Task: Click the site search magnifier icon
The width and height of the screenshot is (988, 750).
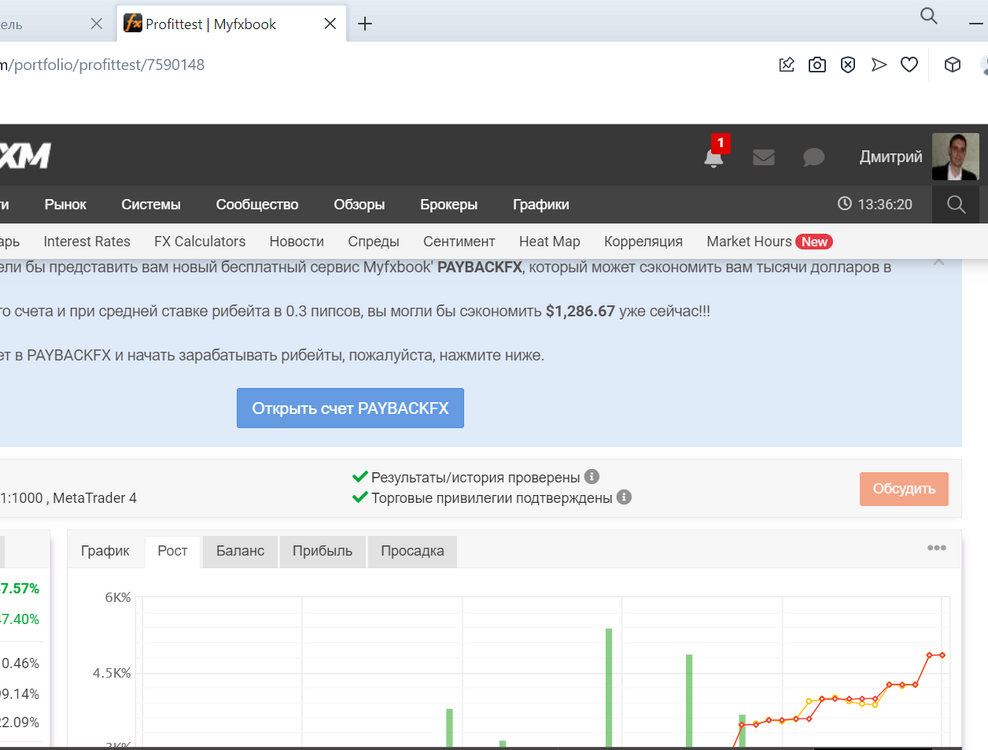Action: (x=956, y=204)
